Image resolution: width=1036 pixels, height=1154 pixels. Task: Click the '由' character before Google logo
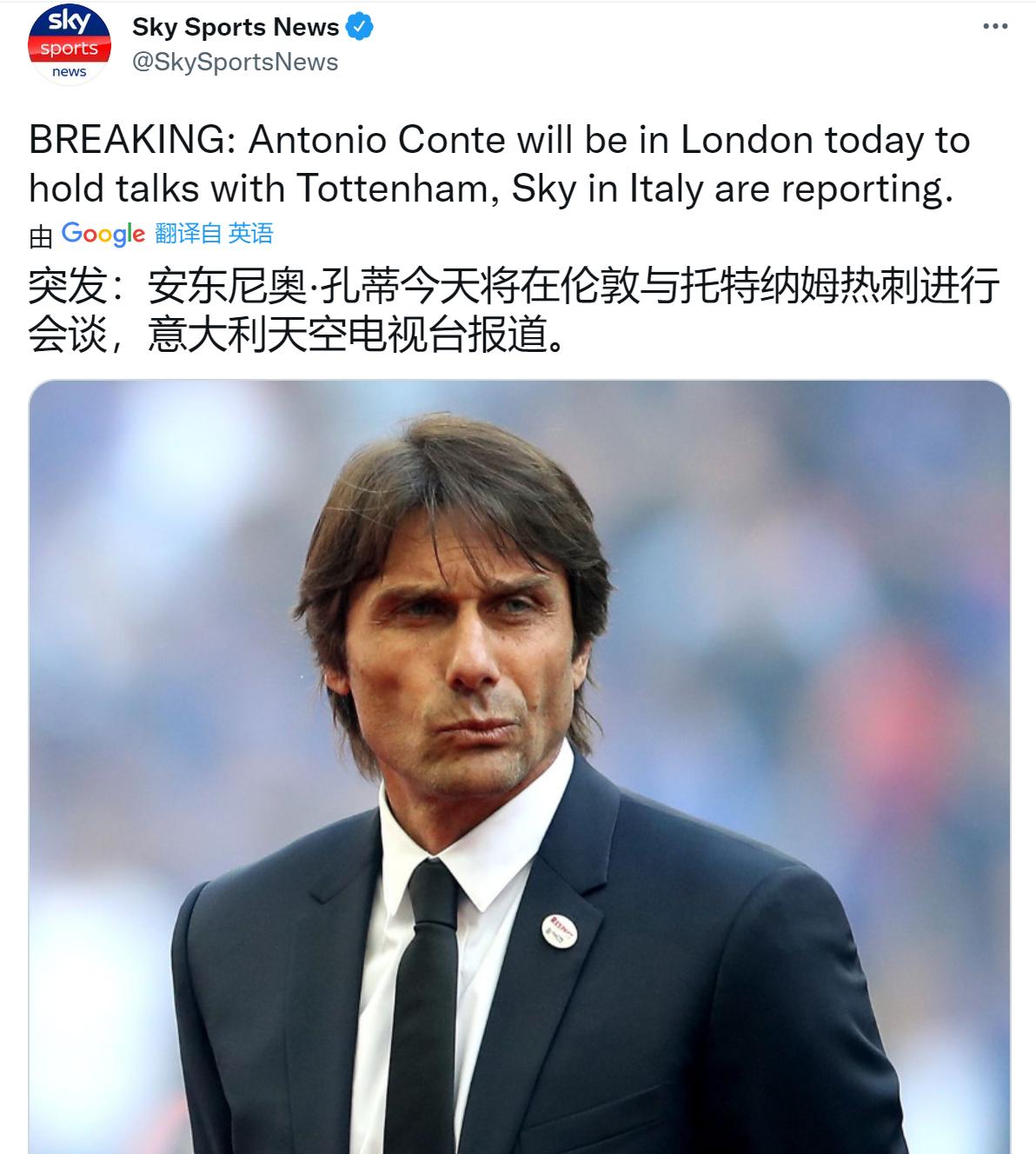tap(41, 235)
